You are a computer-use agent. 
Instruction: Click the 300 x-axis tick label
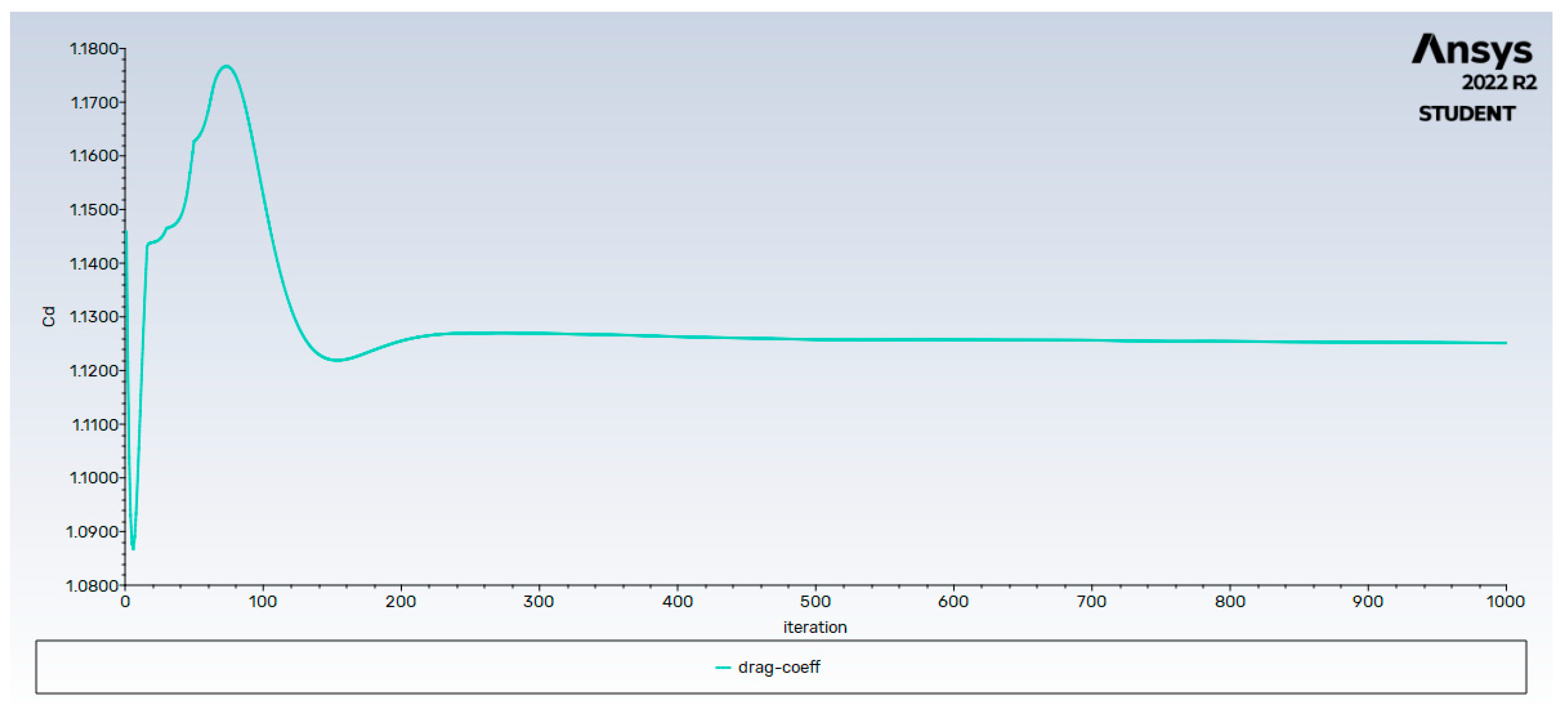coord(539,602)
